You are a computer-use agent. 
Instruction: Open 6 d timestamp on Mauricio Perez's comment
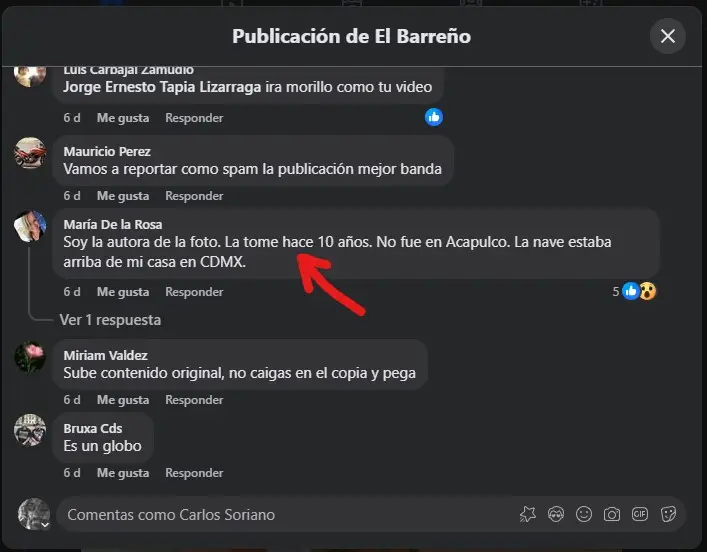(72, 196)
